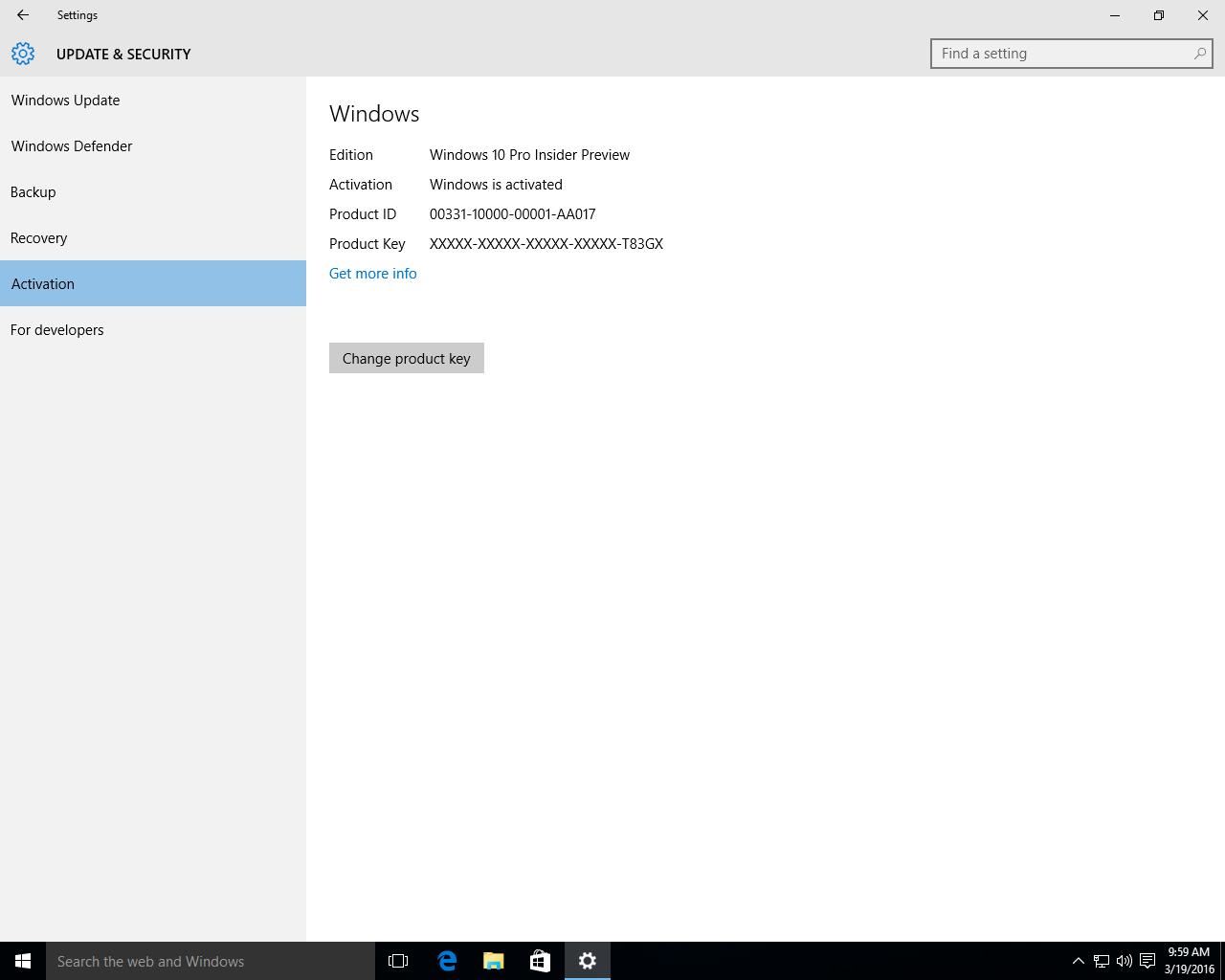1225x980 pixels.
Task: Click the search magnifier in Find a setting
Action: click(x=1199, y=54)
